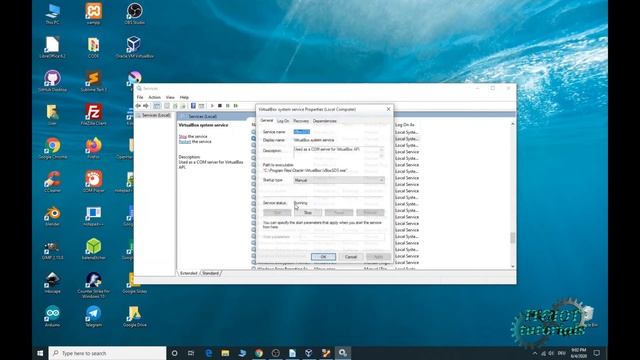640x360 pixels.
Task: Switch to the Dependencies tab
Action: (x=325, y=121)
